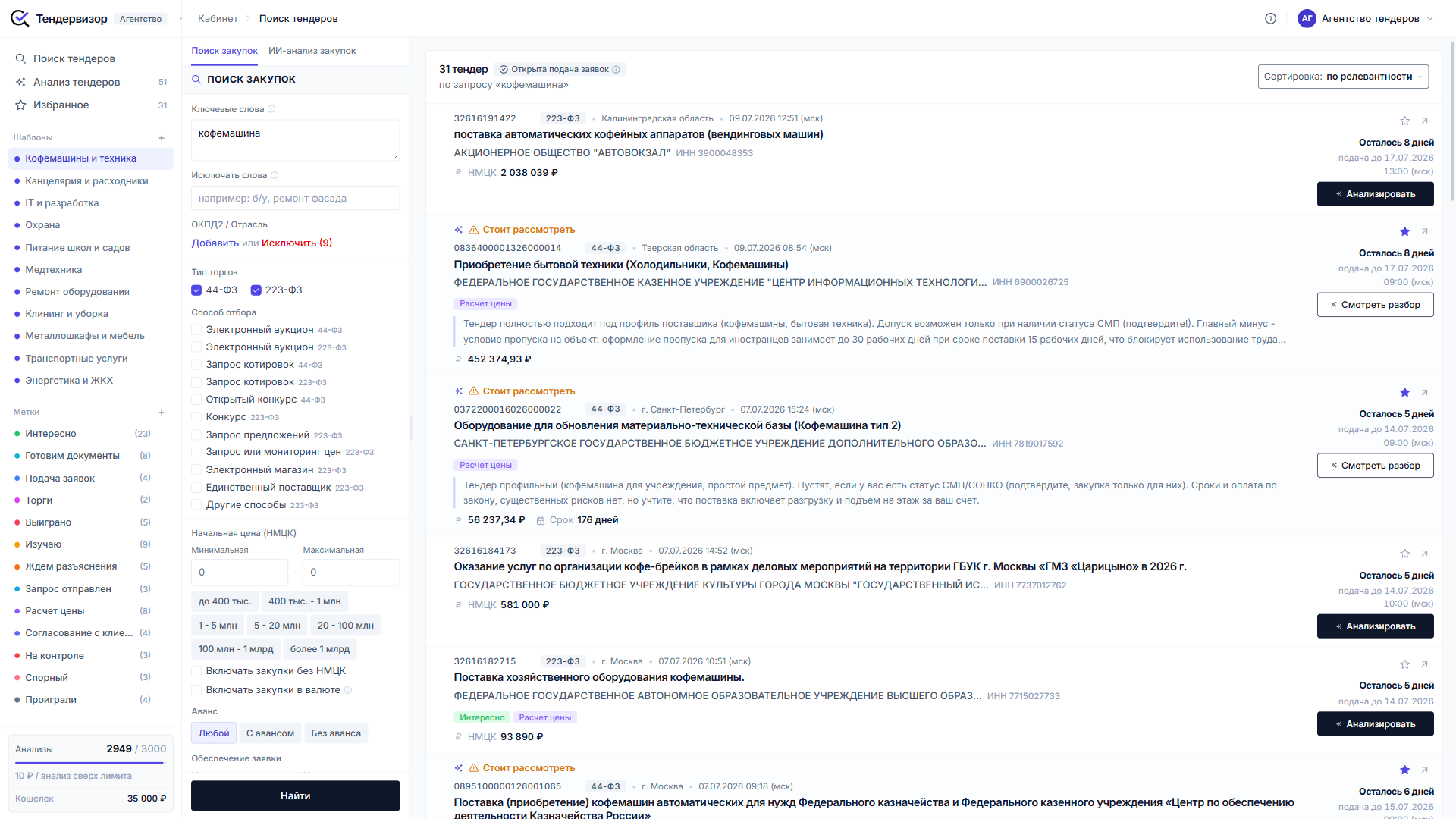The width and height of the screenshot is (1456, 819).
Task: Open the Сортировка по релевантности dropdown
Action: (x=1343, y=77)
